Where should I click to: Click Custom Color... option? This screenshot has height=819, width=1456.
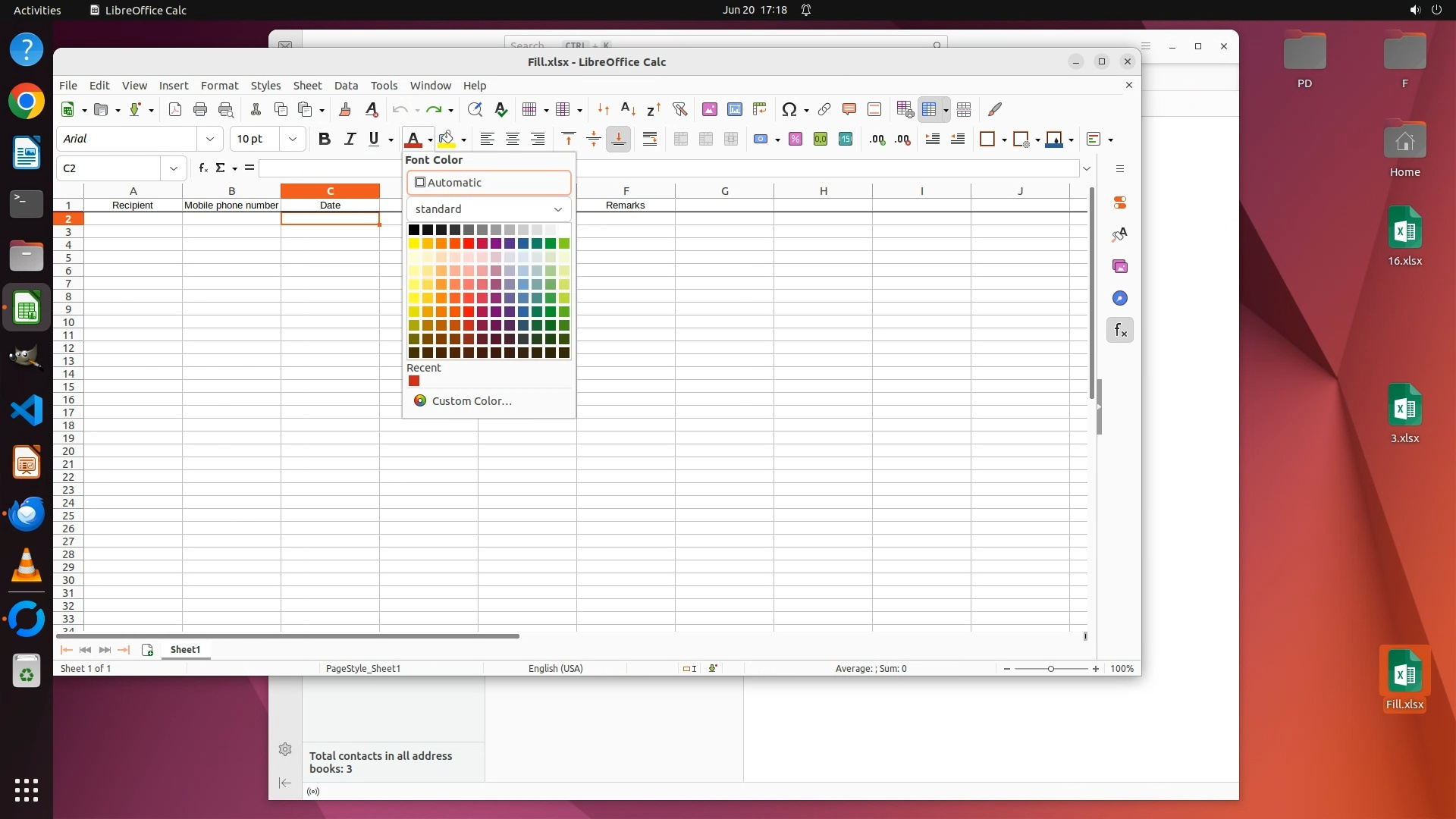[471, 401]
